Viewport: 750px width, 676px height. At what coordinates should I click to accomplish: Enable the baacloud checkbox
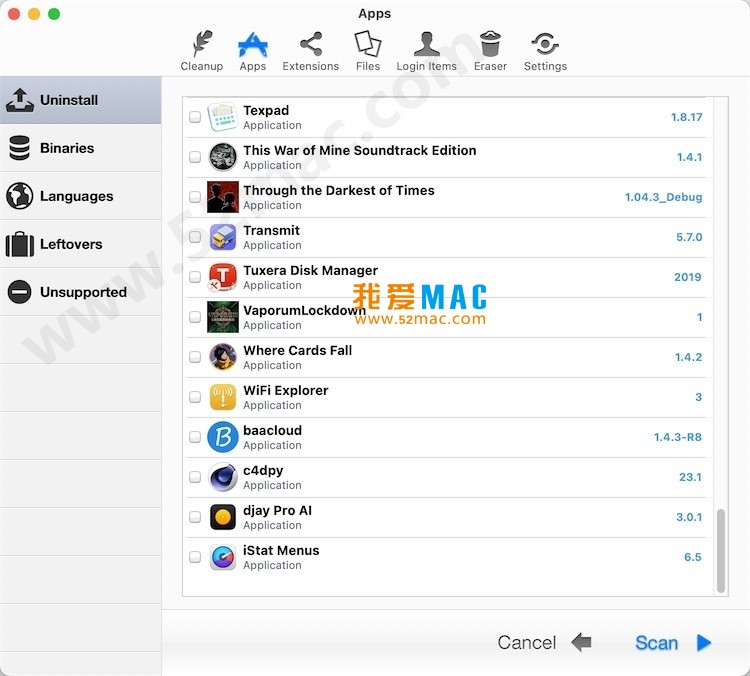pyautogui.click(x=195, y=437)
